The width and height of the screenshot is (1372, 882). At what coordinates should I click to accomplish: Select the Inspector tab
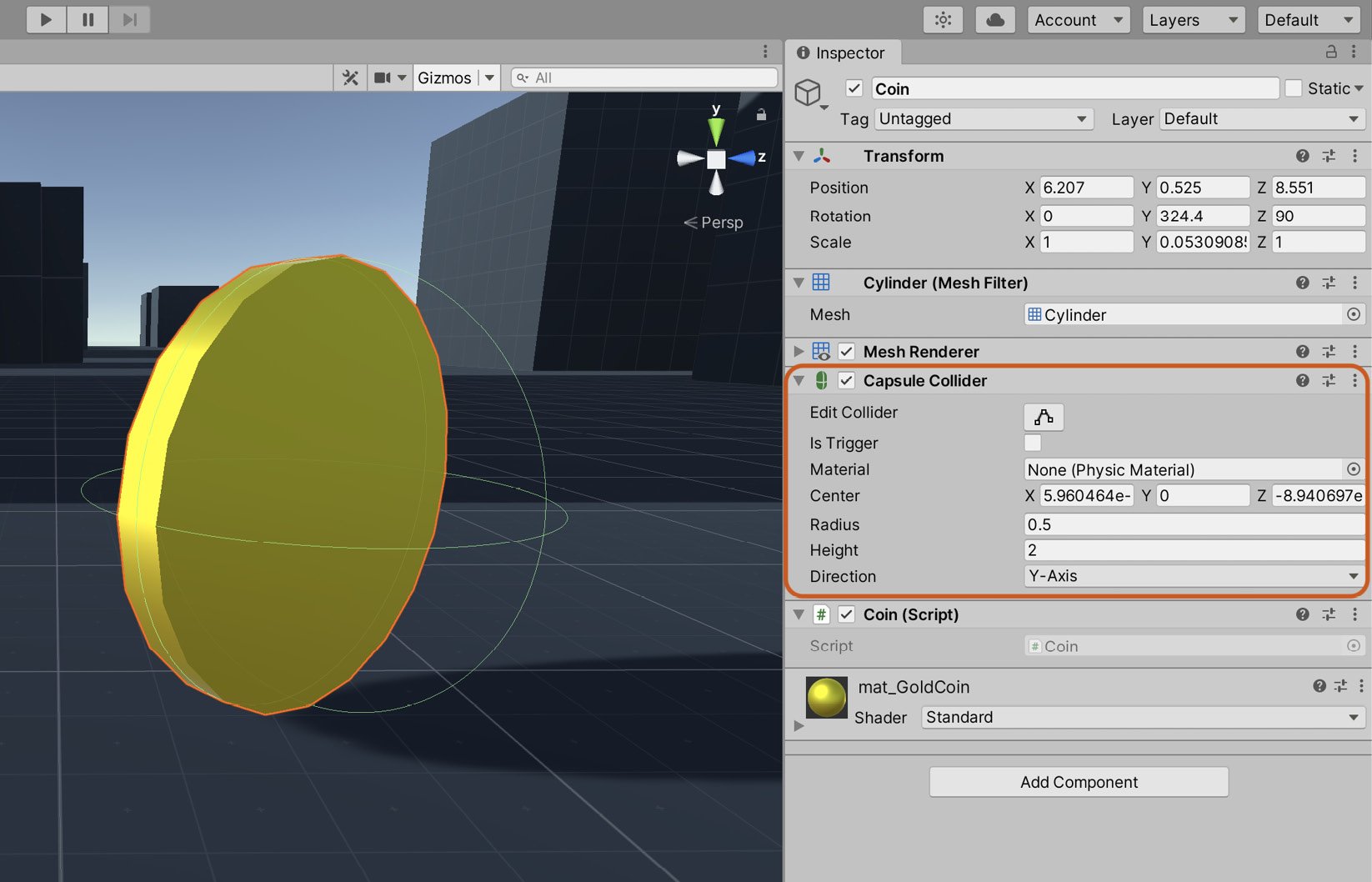point(842,53)
